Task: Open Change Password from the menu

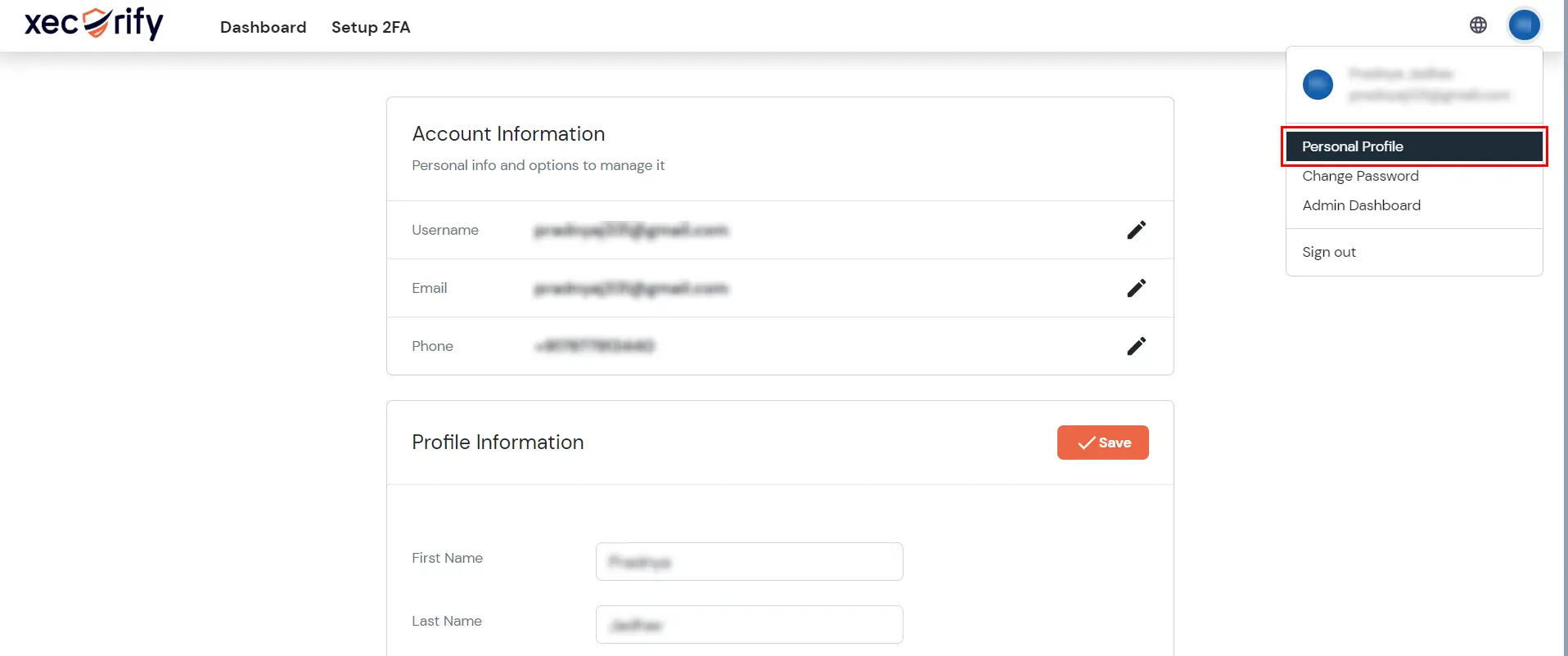Action: 1360,176
